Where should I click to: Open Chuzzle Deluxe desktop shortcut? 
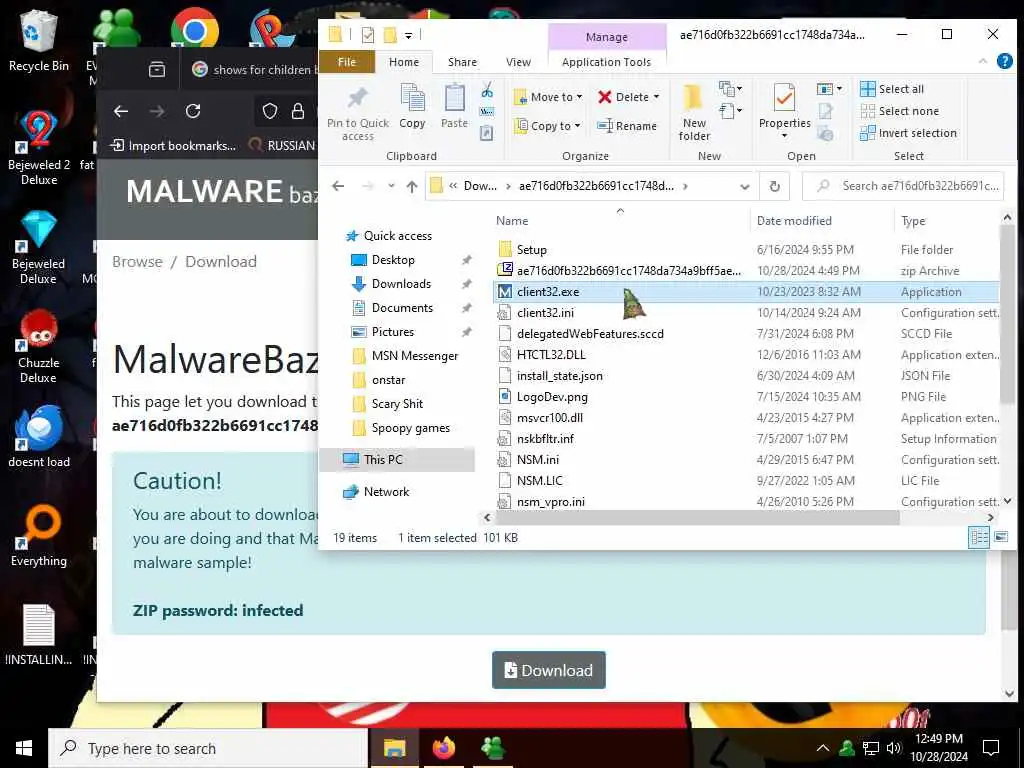39,346
